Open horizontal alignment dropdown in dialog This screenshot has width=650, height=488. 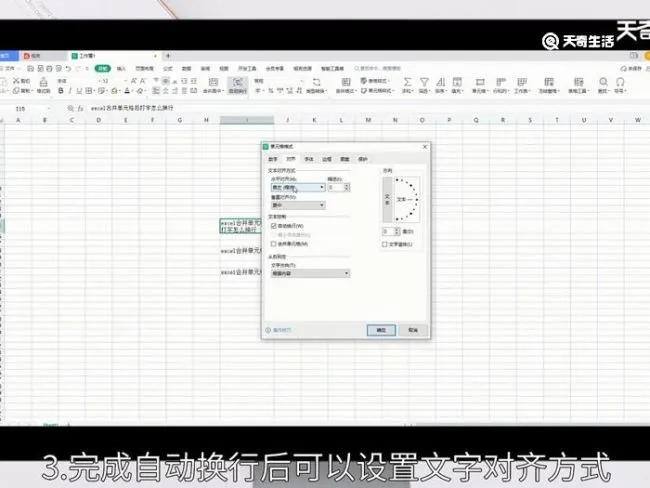coord(298,187)
